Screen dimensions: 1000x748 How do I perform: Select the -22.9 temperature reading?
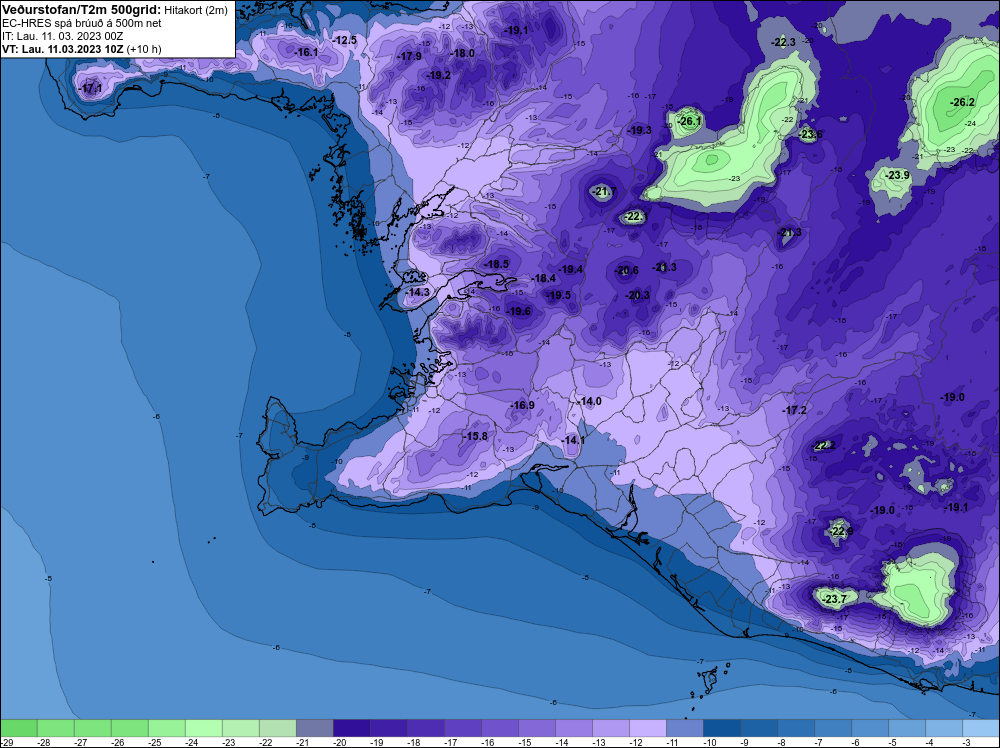841,531
